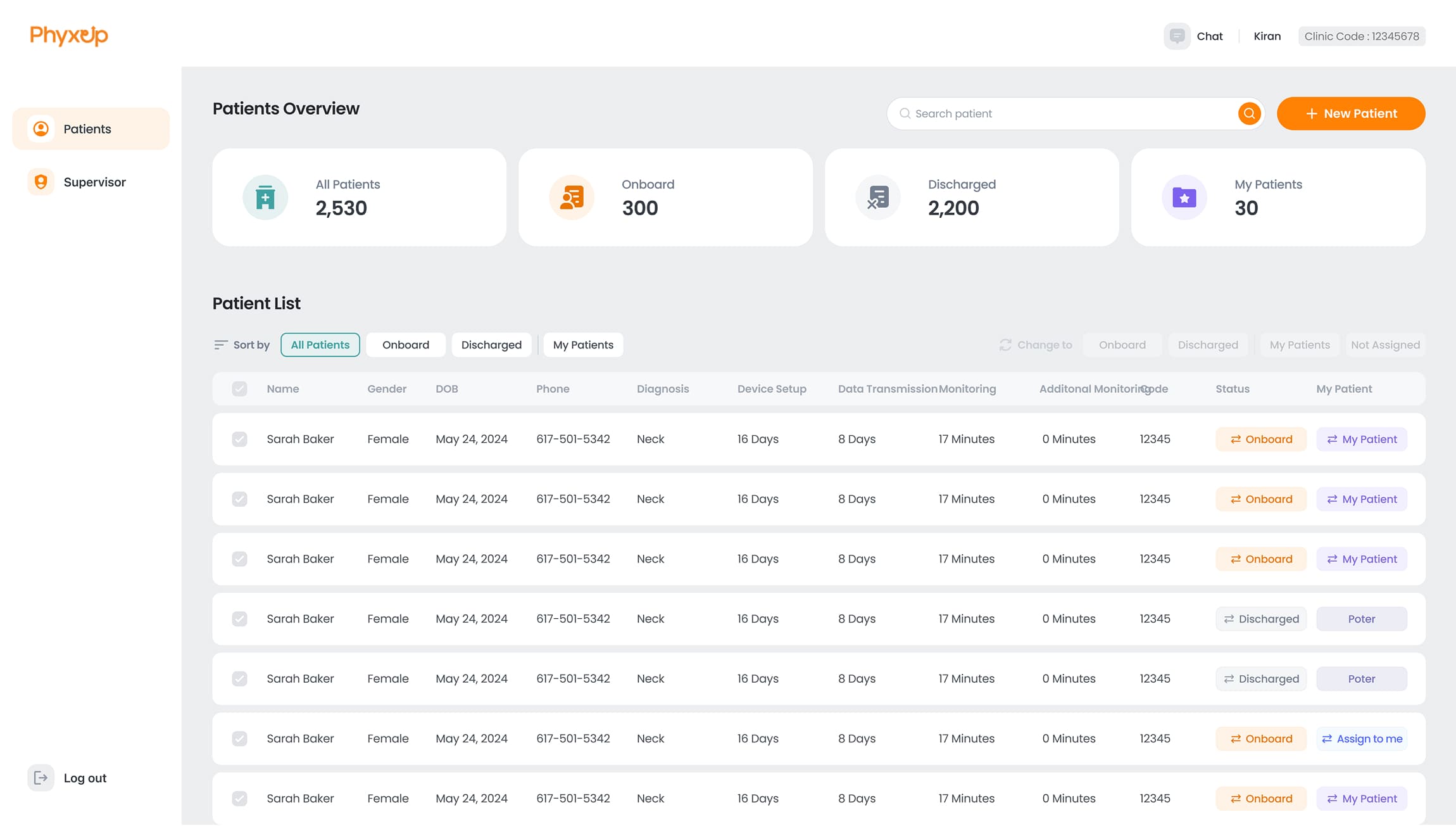This screenshot has width=1456, height=831.
Task: Toggle Onboard status in first row
Action: [1261, 439]
